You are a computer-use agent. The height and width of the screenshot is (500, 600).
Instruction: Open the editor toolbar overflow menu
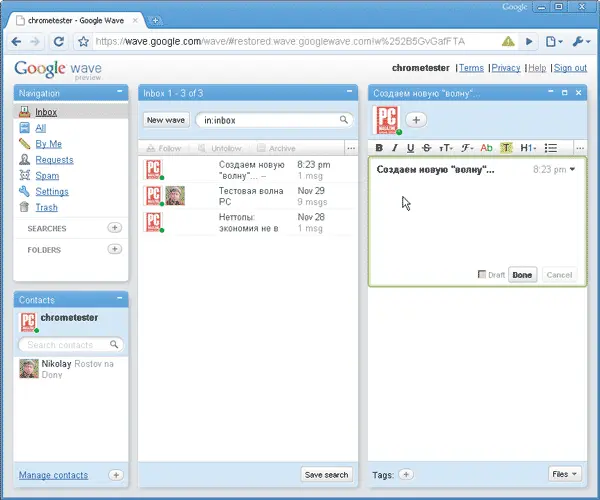580,148
